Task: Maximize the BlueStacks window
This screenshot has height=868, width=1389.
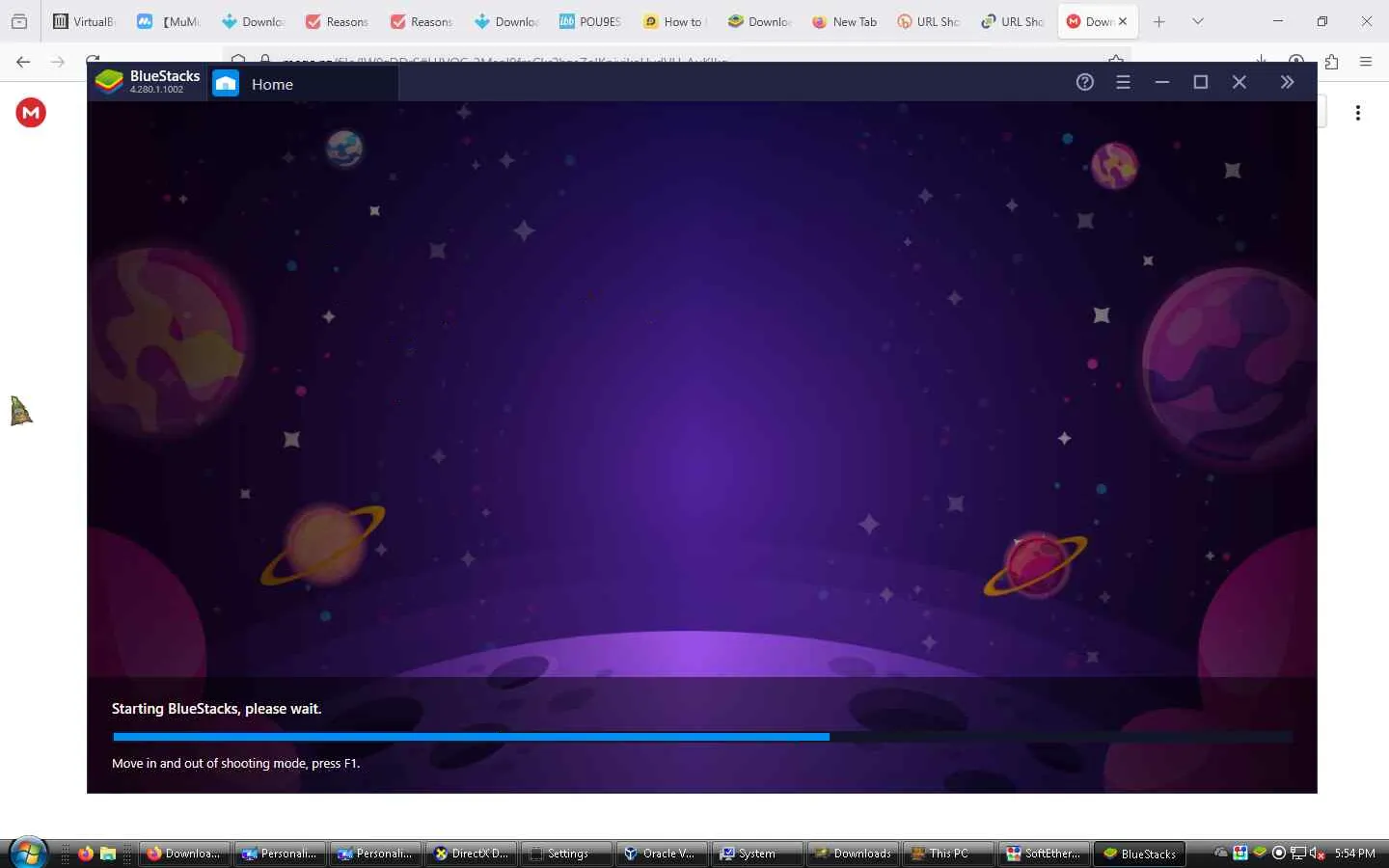Action: pos(1201,83)
